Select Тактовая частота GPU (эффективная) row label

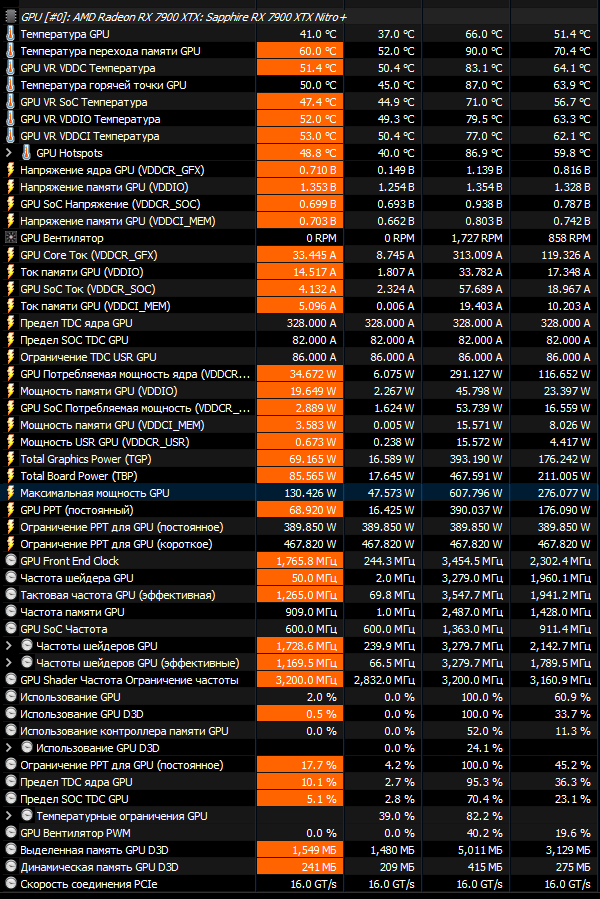118,595
